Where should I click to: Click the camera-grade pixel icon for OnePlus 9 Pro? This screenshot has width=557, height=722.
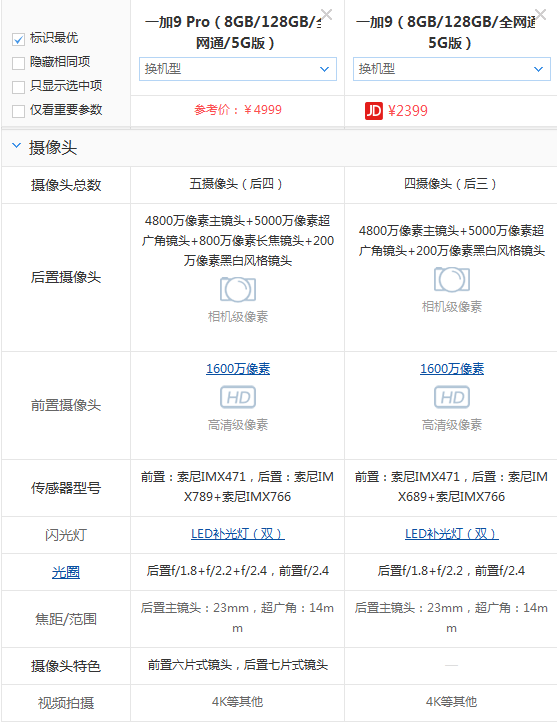point(238,289)
